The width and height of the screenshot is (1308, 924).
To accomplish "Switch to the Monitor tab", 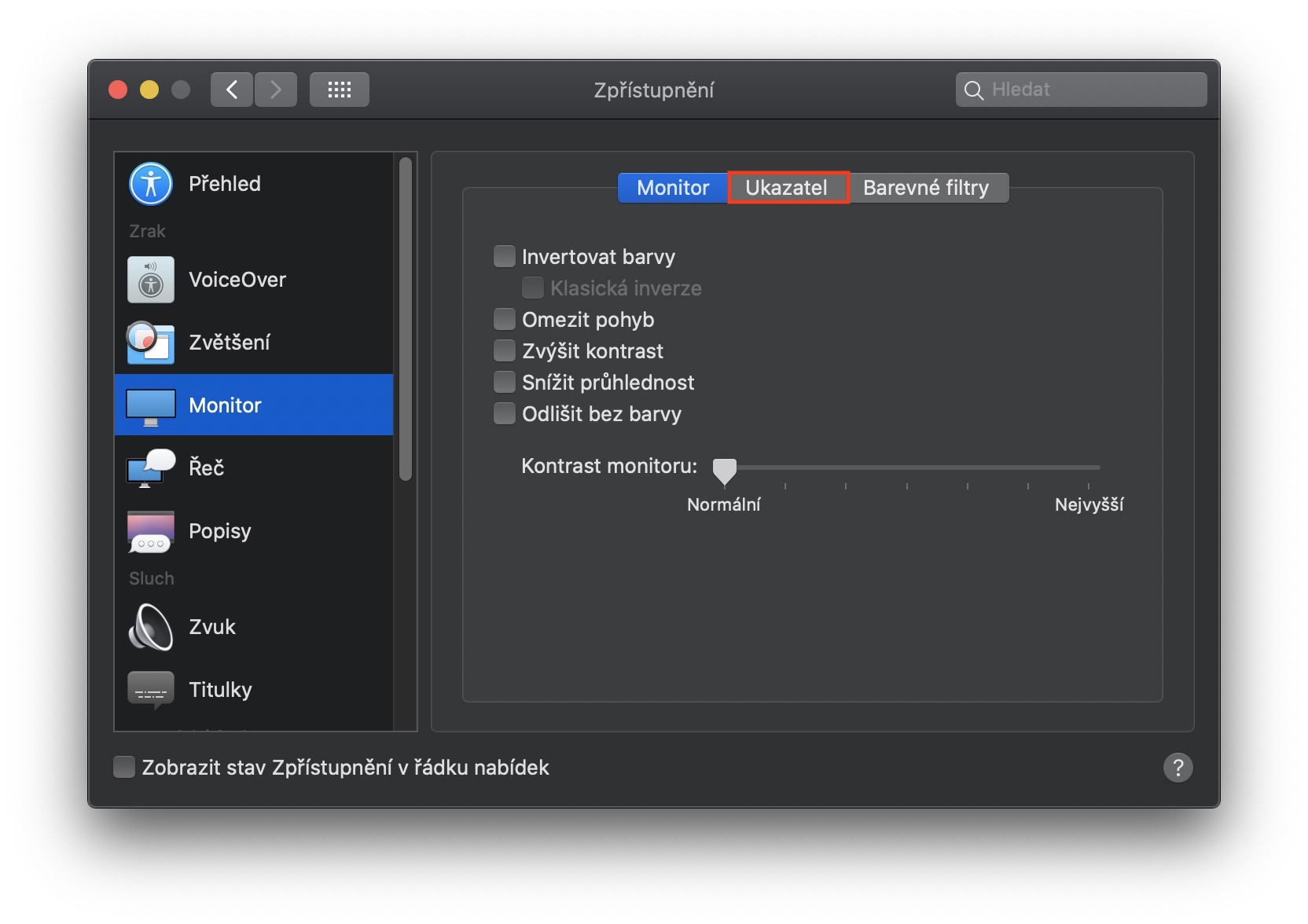I will (673, 188).
